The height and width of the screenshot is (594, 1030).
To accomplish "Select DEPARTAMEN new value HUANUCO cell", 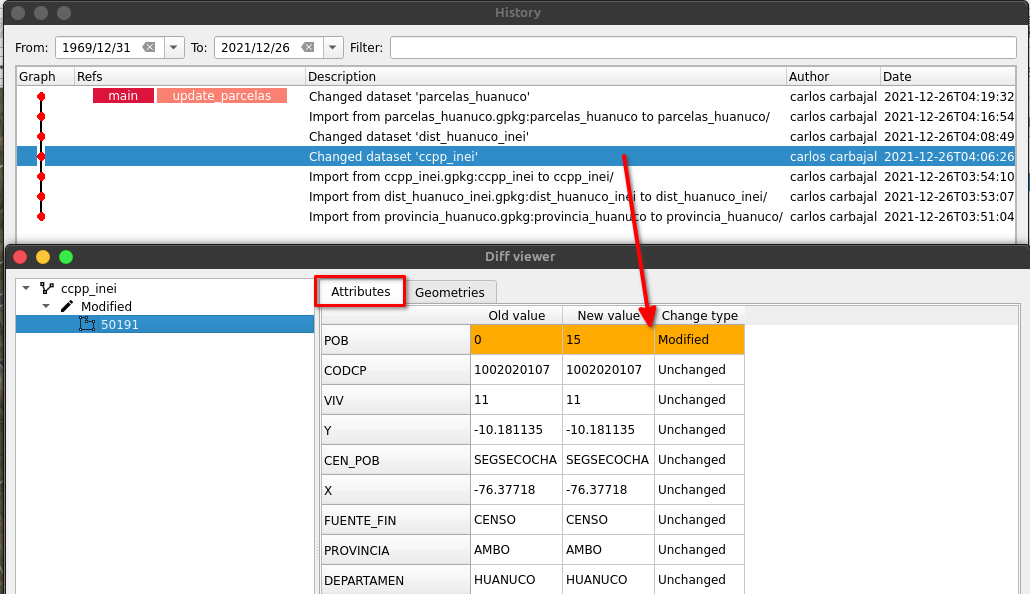I will (608, 580).
